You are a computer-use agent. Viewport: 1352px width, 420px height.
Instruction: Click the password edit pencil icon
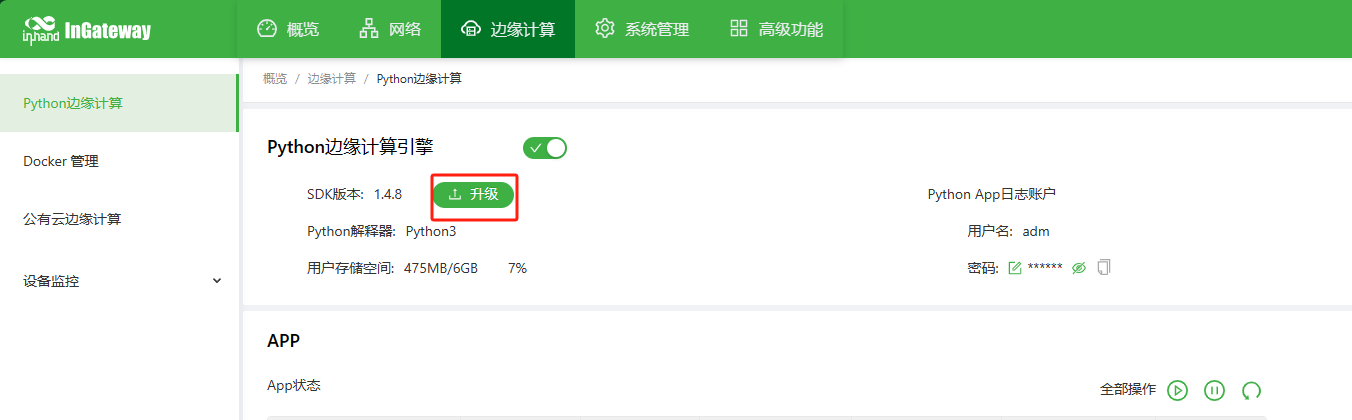pos(1015,268)
